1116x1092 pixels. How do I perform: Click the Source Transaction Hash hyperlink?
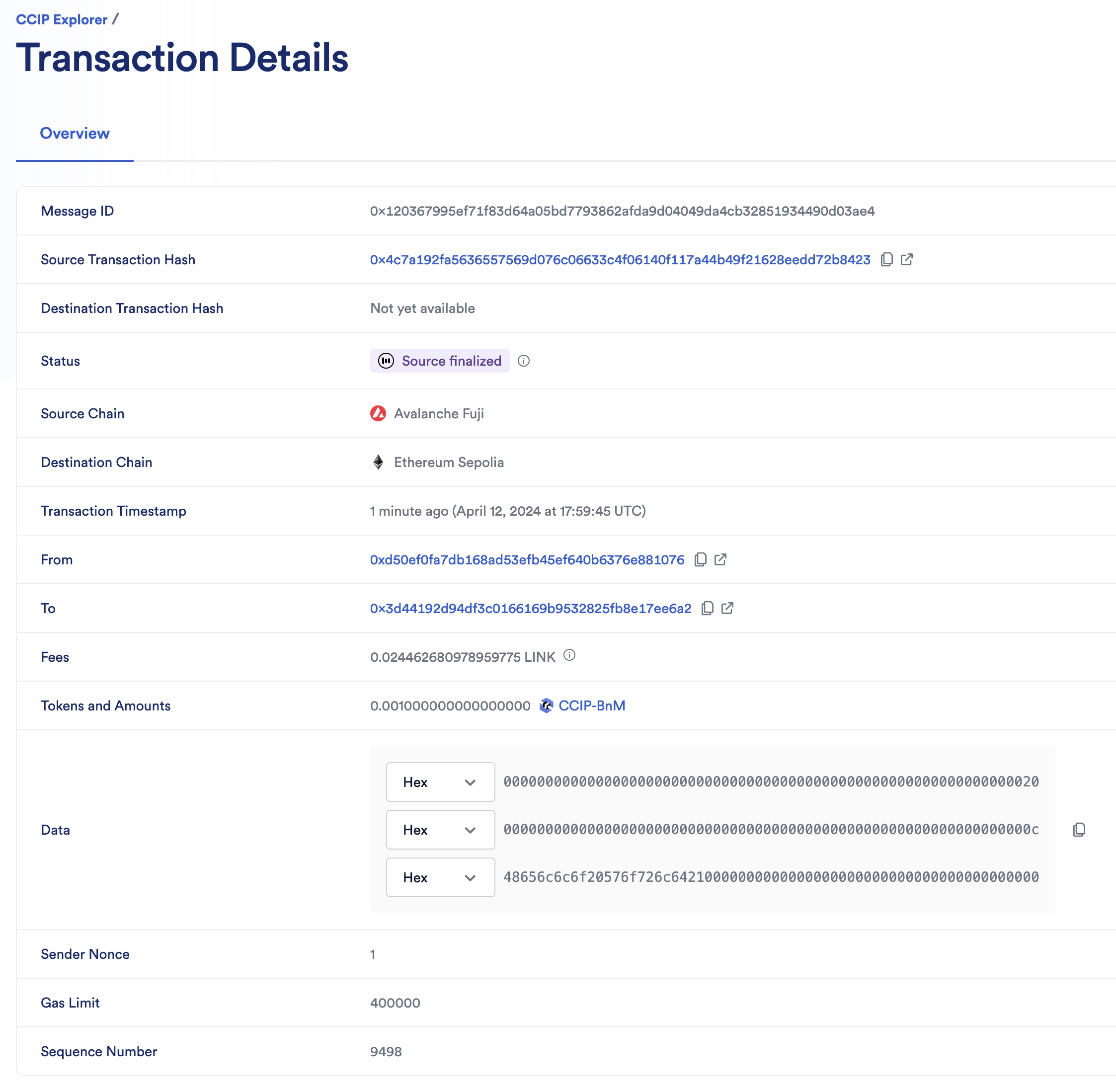point(621,259)
